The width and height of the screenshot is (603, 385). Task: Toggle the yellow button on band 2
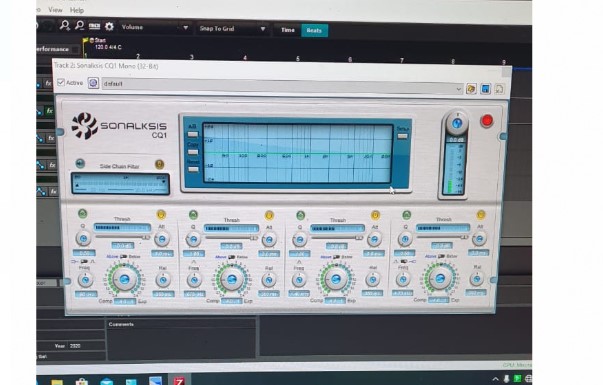(x=269, y=215)
